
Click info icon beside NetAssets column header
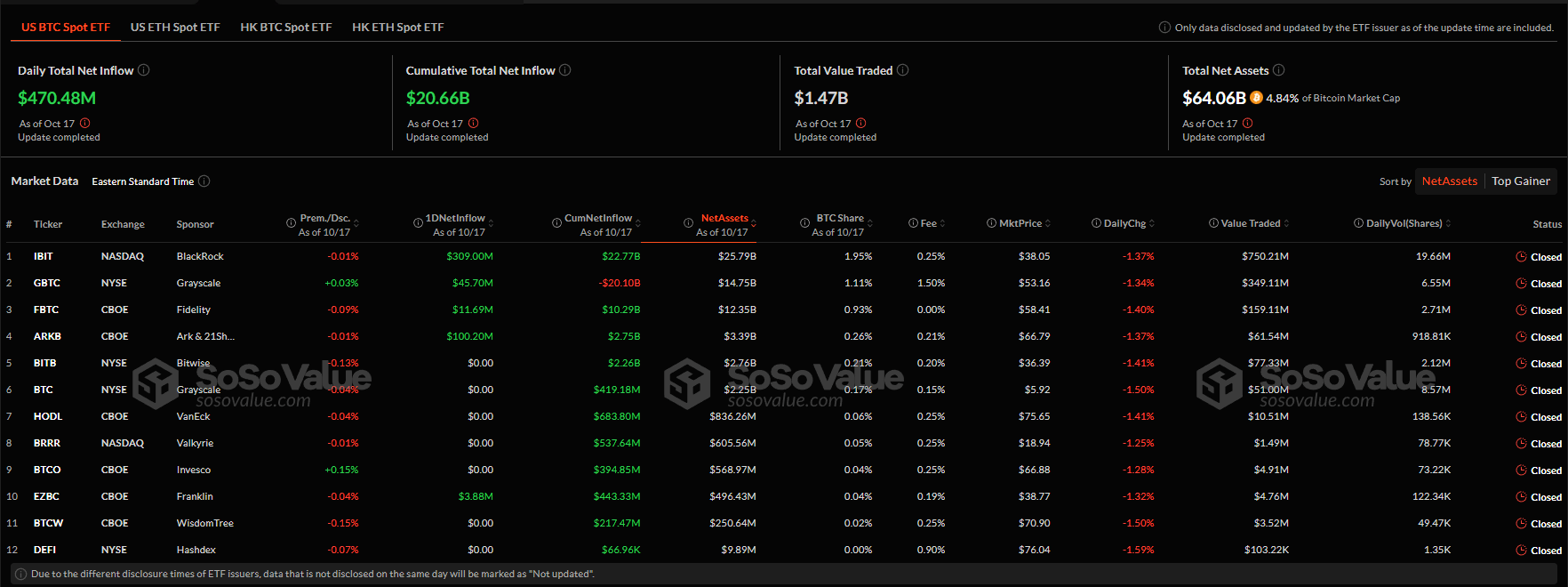coord(689,223)
